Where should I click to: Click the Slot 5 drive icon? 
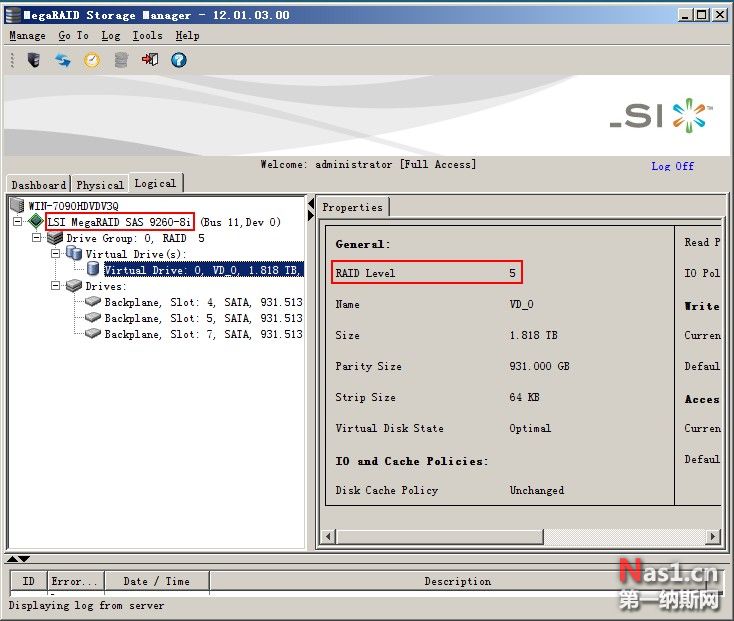[93, 317]
